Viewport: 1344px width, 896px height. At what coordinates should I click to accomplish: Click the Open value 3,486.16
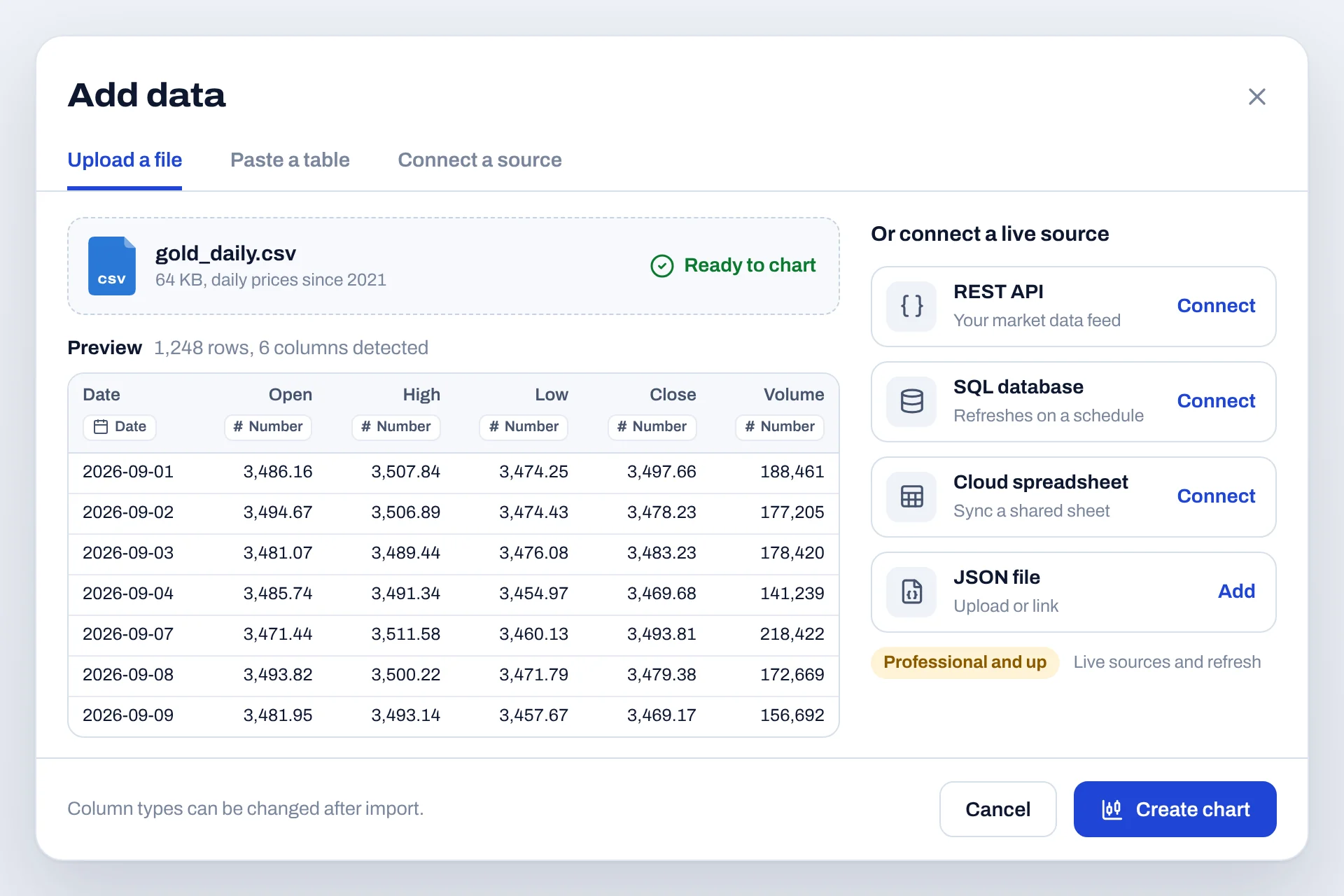[x=278, y=472]
